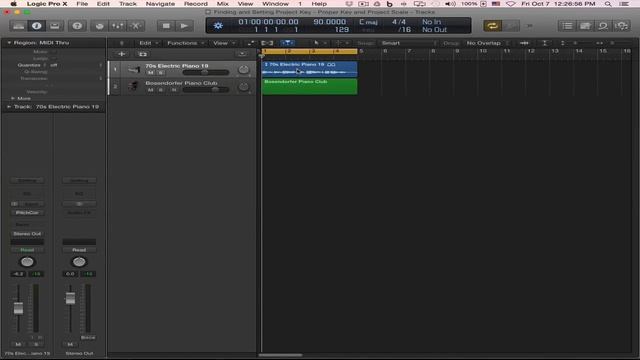Click the yellow cycle range in ruler
Image resolution: width=640 pixels, height=360 pixels.
coord(309,51)
